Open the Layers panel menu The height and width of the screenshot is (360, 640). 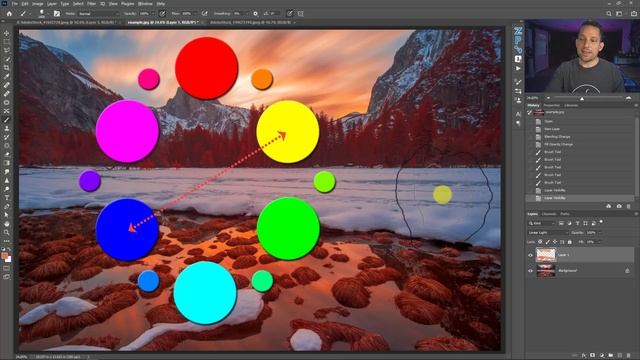[x=636, y=213]
